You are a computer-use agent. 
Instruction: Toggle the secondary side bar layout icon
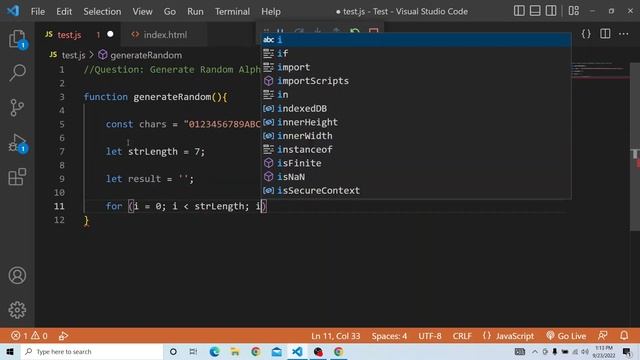[x=551, y=11]
